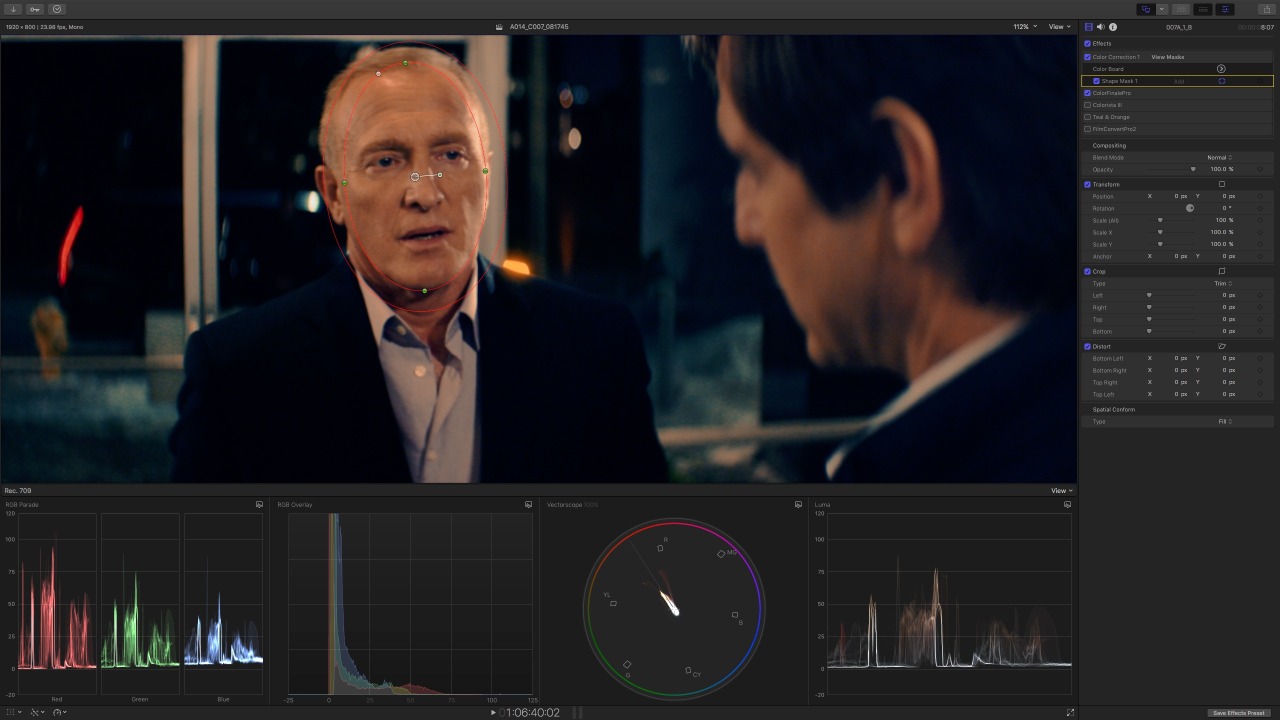
Task: Click the Crop Bottom value field
Action: 1227,331
